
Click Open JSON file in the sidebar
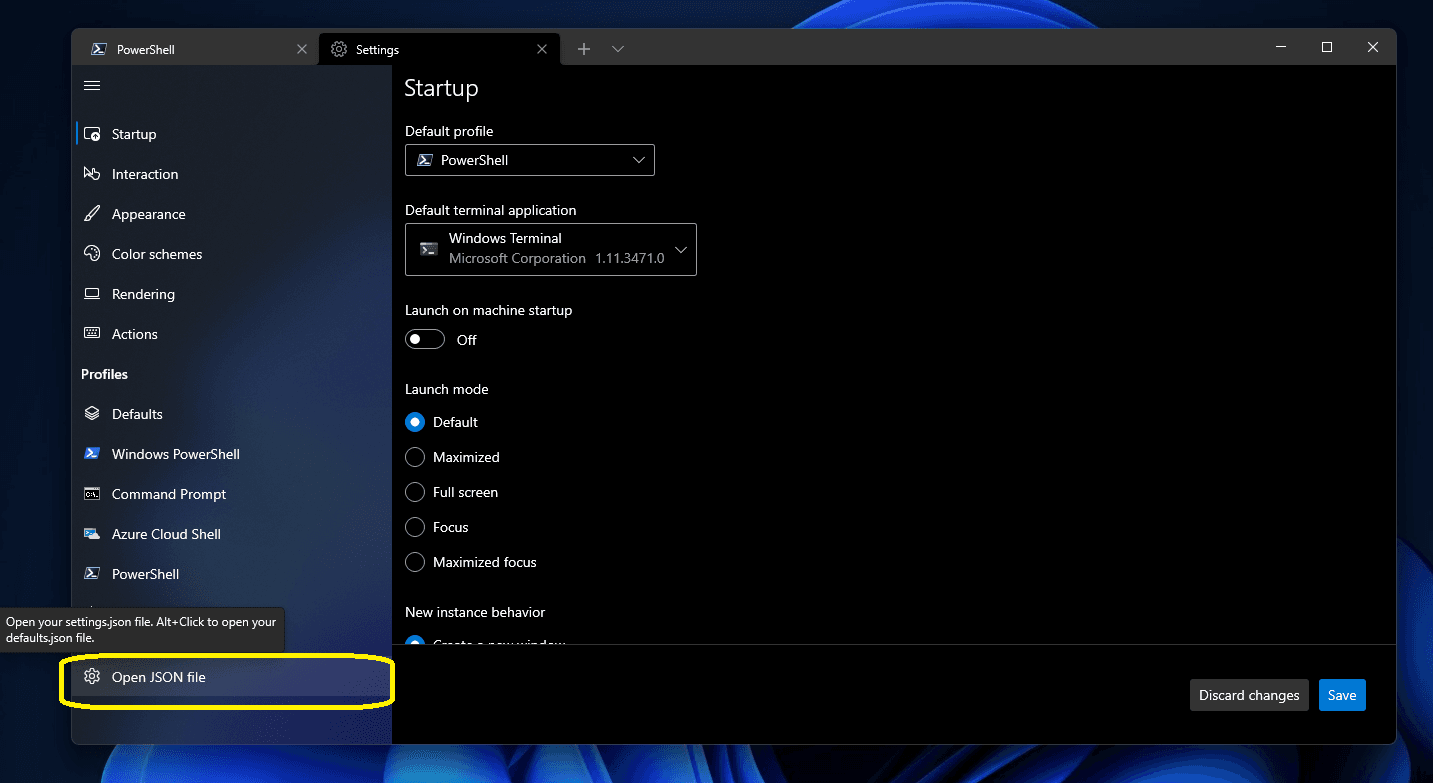[233, 677]
